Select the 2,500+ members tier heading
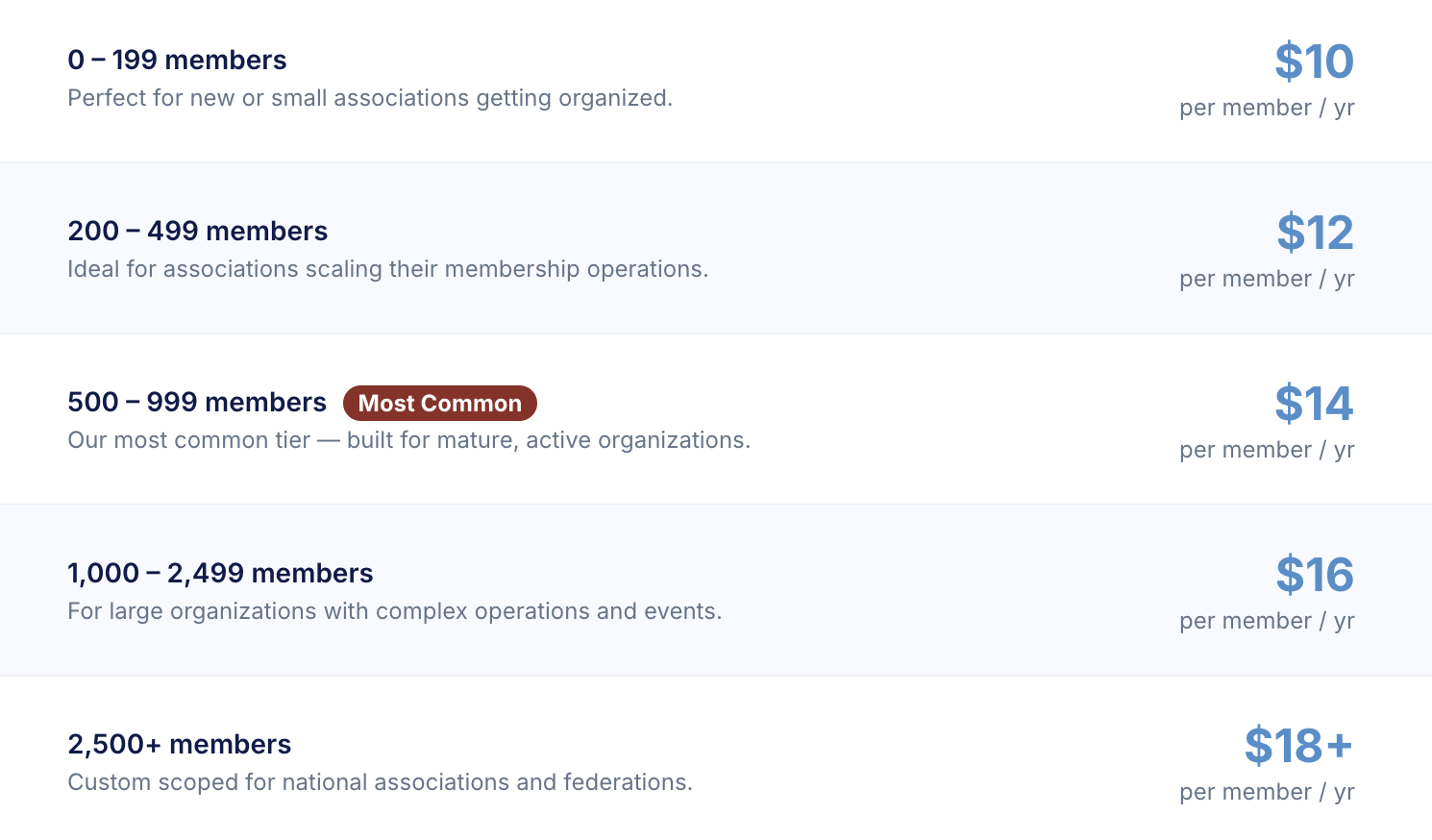The height and width of the screenshot is (840, 1432). [x=179, y=744]
